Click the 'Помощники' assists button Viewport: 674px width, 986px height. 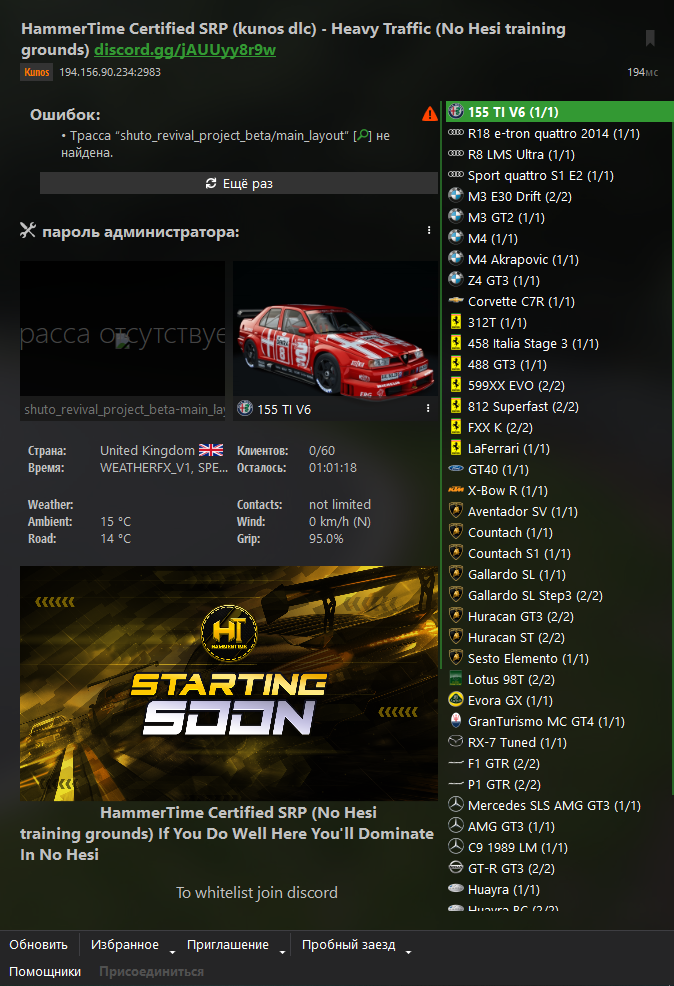click(x=45, y=972)
